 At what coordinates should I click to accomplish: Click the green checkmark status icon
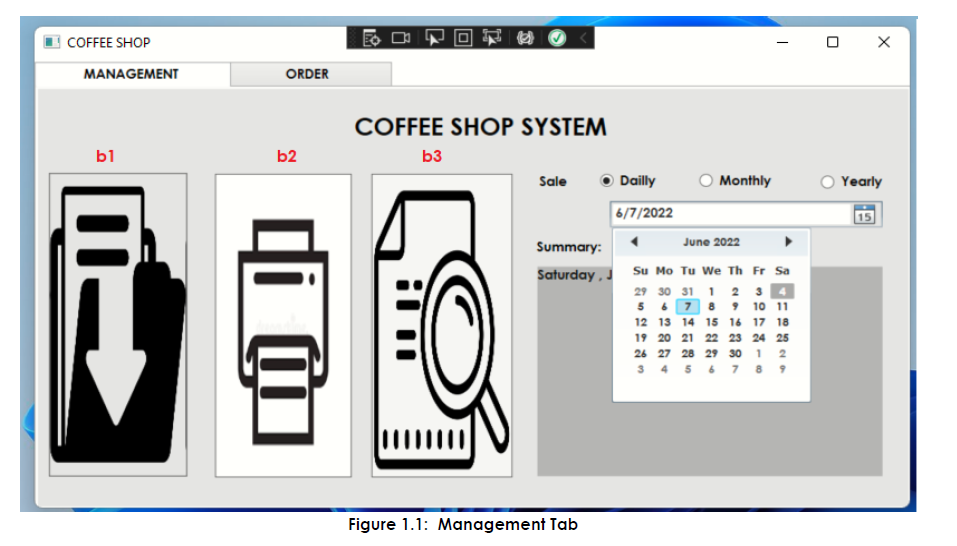pos(557,38)
